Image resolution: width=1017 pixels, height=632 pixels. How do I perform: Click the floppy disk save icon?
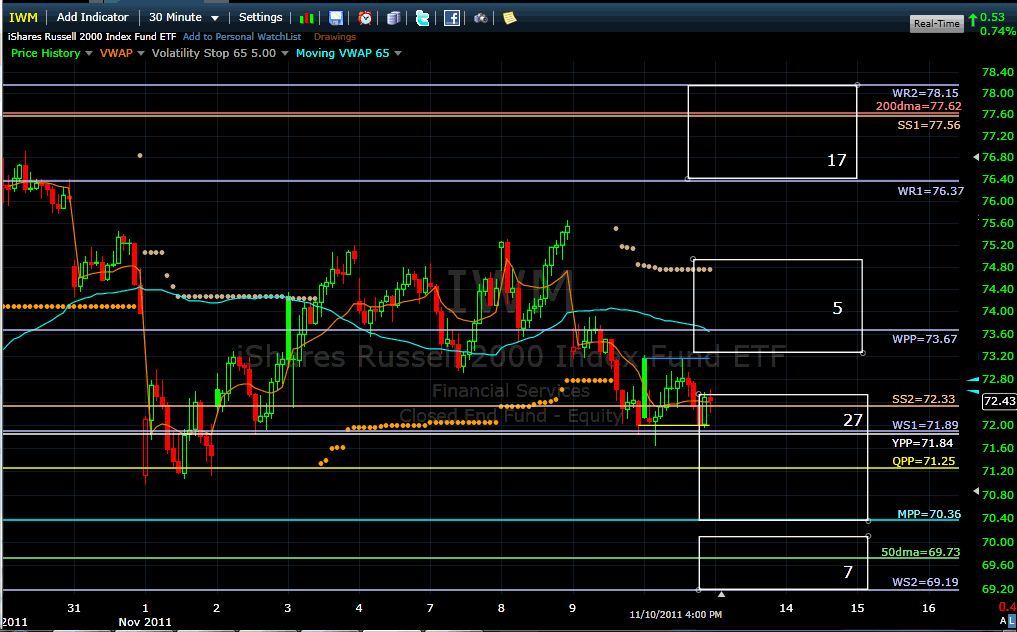(336, 18)
